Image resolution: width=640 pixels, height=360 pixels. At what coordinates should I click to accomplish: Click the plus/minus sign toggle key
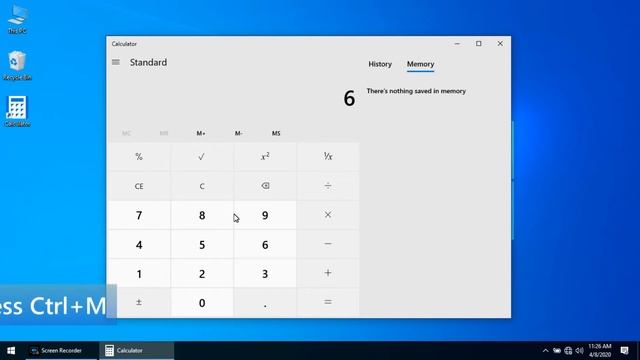139,302
